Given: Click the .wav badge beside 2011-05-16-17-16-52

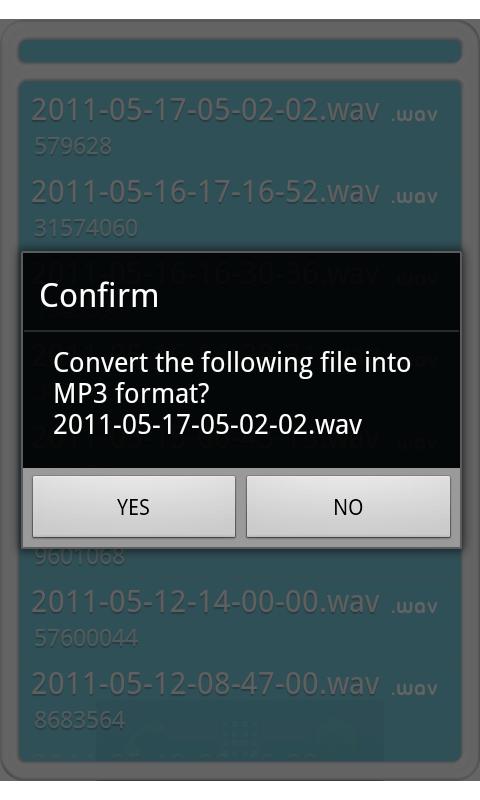Looking at the screenshot, I should click(414, 197).
